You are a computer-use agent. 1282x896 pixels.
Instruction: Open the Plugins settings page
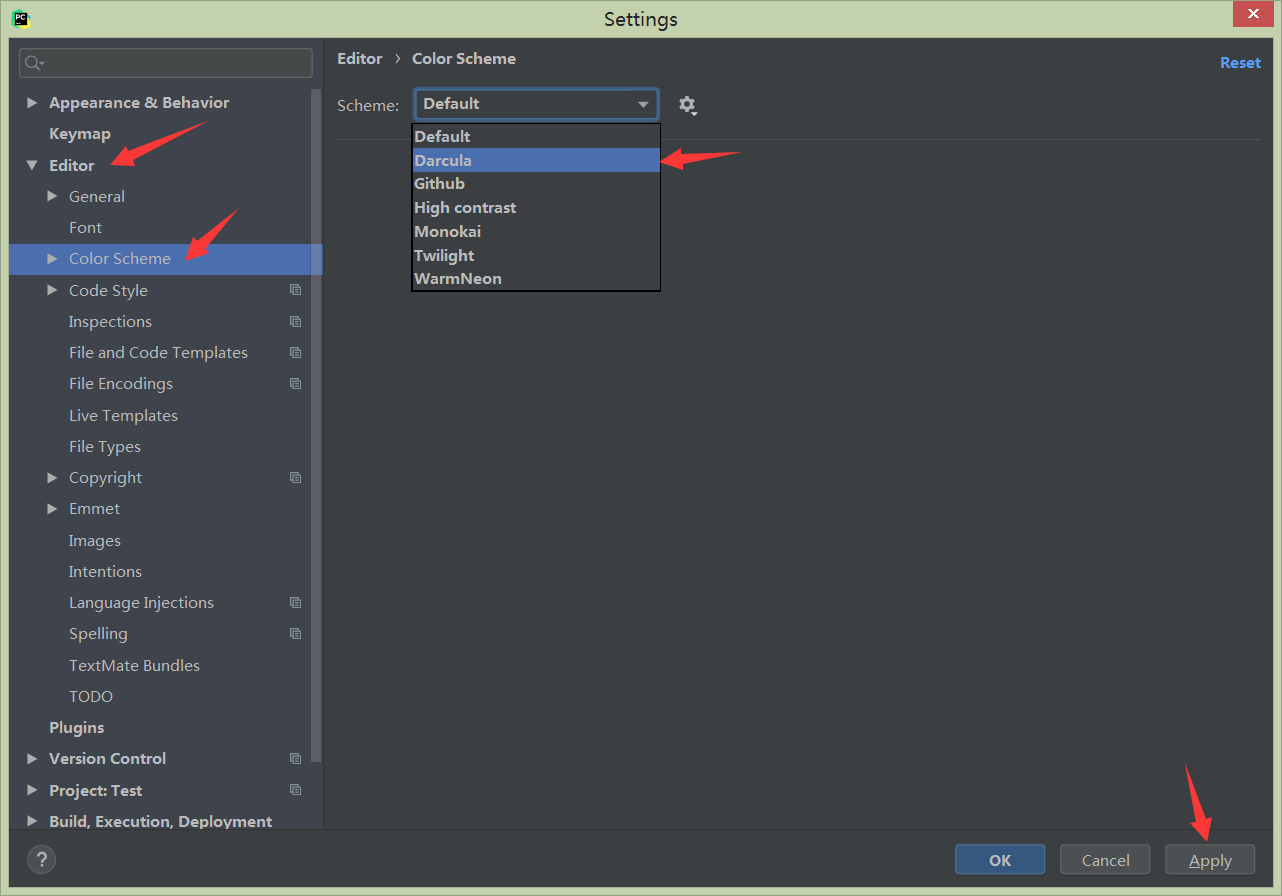coord(77,727)
